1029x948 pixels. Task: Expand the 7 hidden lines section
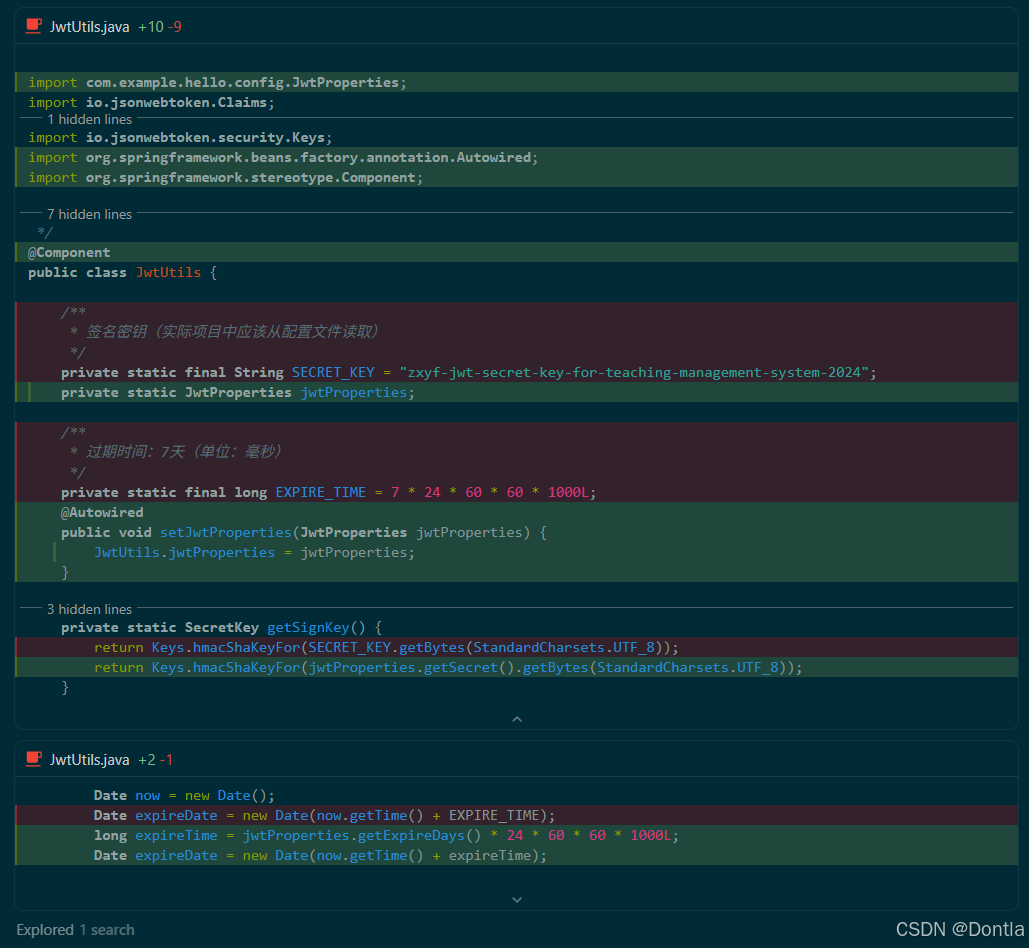pyautogui.click(x=89, y=214)
